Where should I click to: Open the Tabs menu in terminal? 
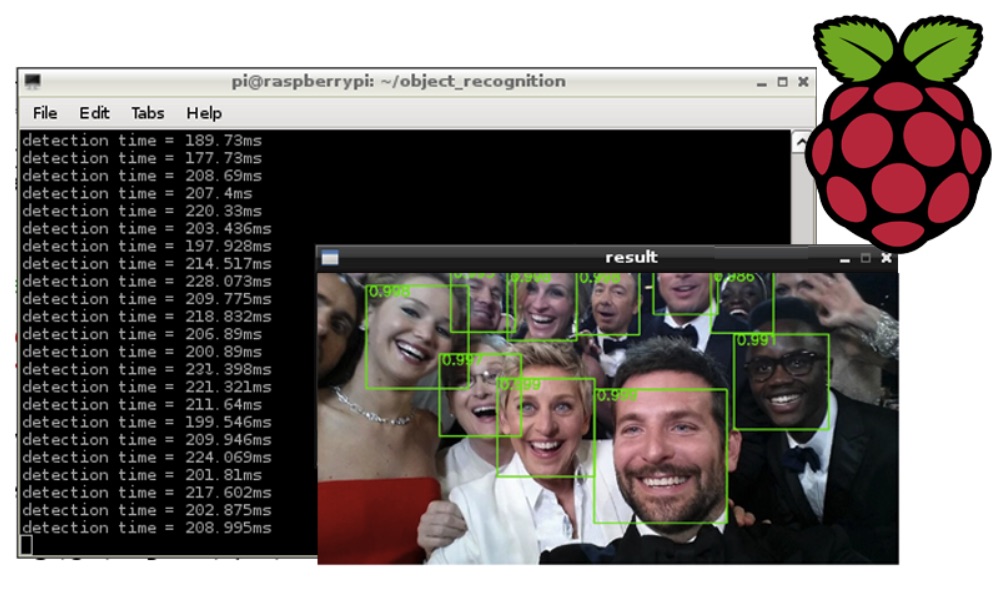148,113
